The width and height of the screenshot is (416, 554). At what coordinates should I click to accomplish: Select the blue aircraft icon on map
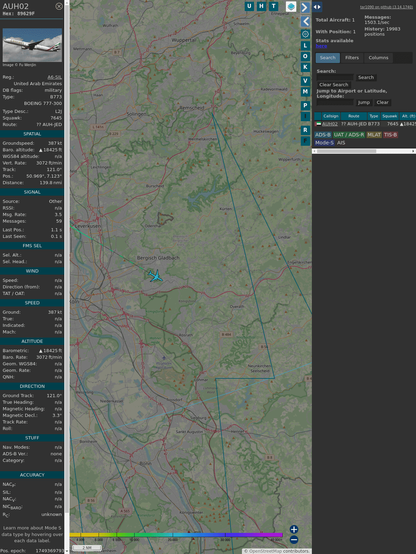[156, 276]
